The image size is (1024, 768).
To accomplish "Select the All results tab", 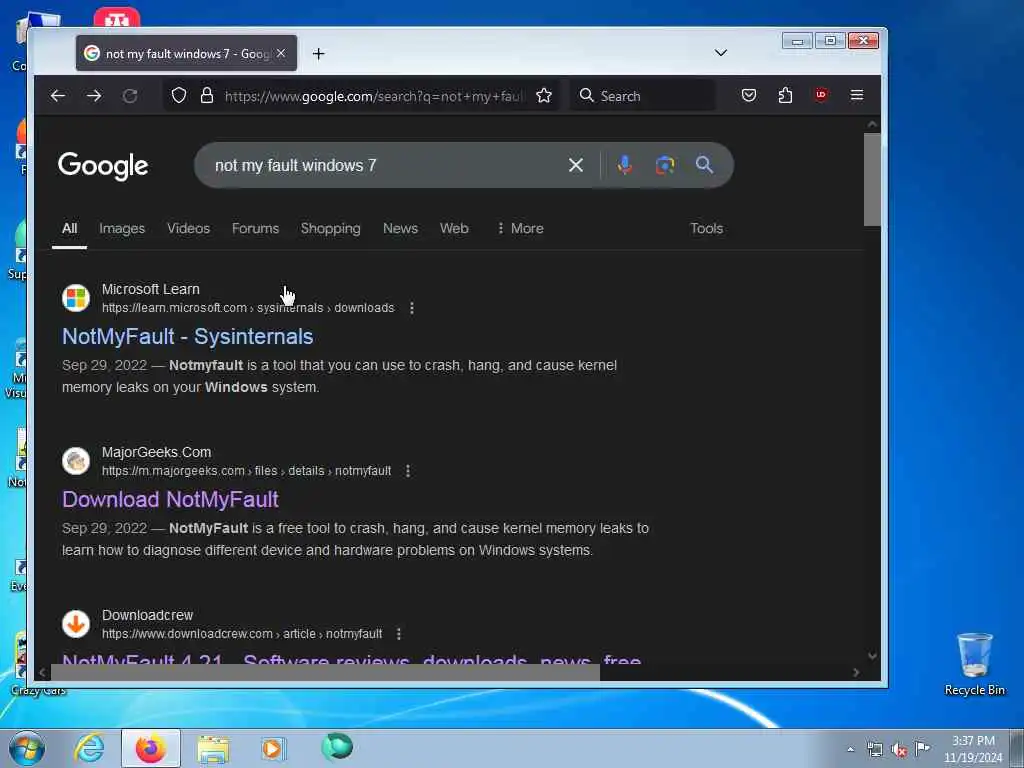I will pos(69,229).
